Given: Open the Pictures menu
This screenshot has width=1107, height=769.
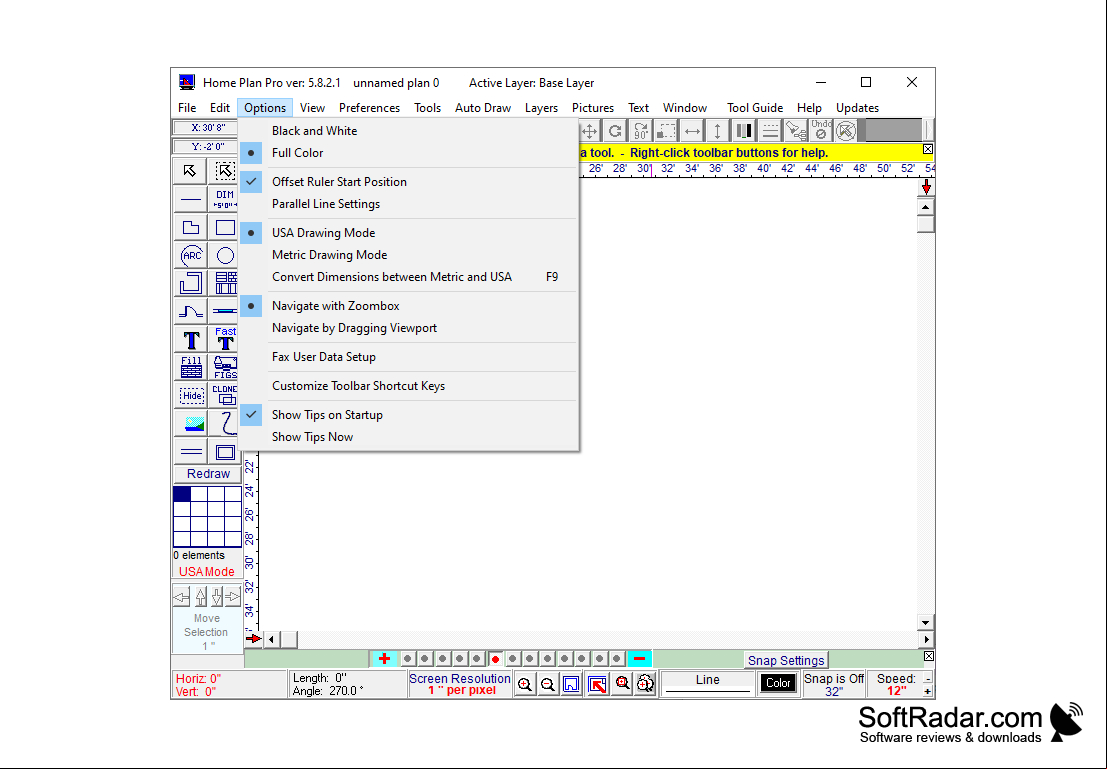Looking at the screenshot, I should pyautogui.click(x=593, y=108).
